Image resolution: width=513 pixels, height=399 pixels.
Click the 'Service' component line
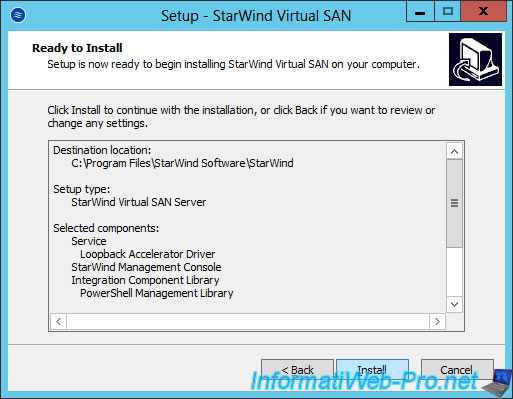click(89, 241)
